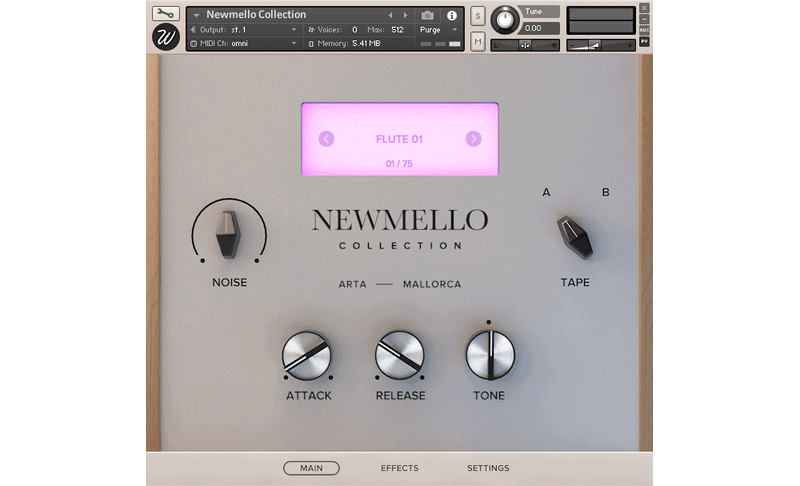
Task: Click the 01 / 75 preset counter
Action: click(x=399, y=164)
